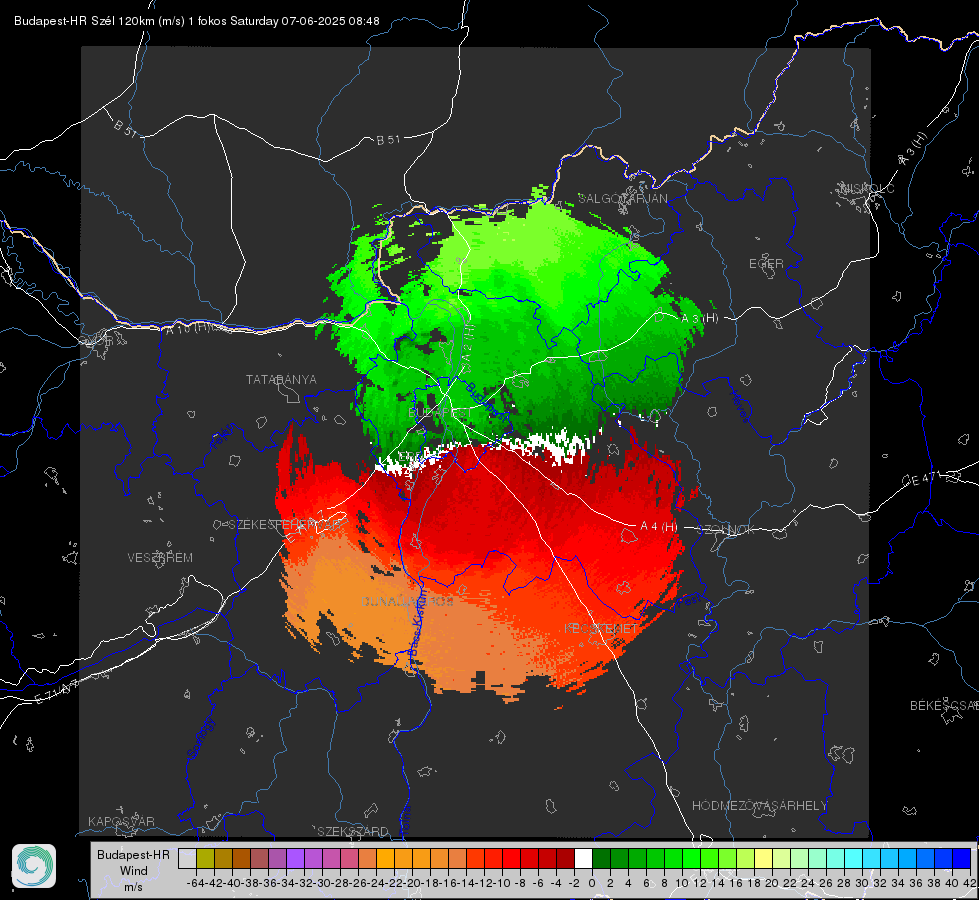Viewport: 979px width, 900px height.
Task: Pick the olive swatch between -64 and -42
Action: coord(205,858)
